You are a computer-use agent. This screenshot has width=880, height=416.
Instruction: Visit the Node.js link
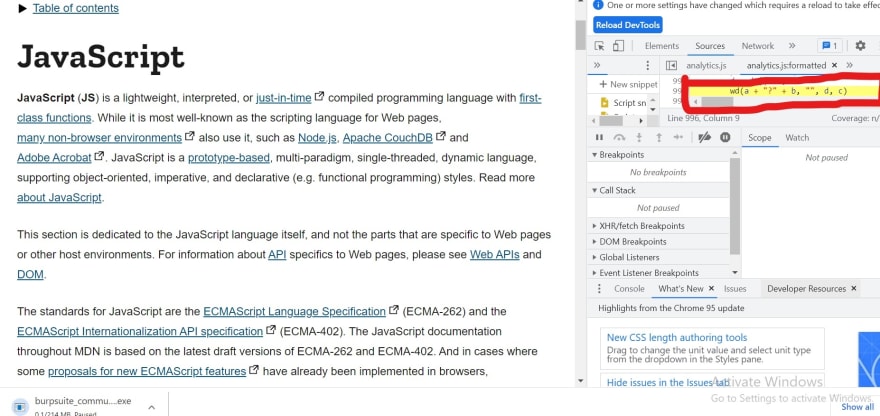coord(317,138)
